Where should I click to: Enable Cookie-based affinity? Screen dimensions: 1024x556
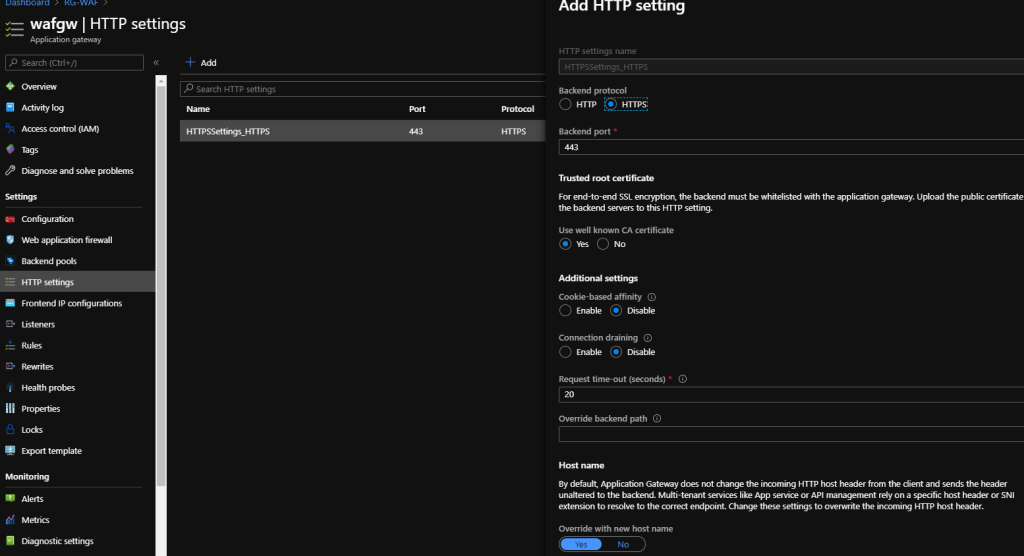tap(565, 311)
